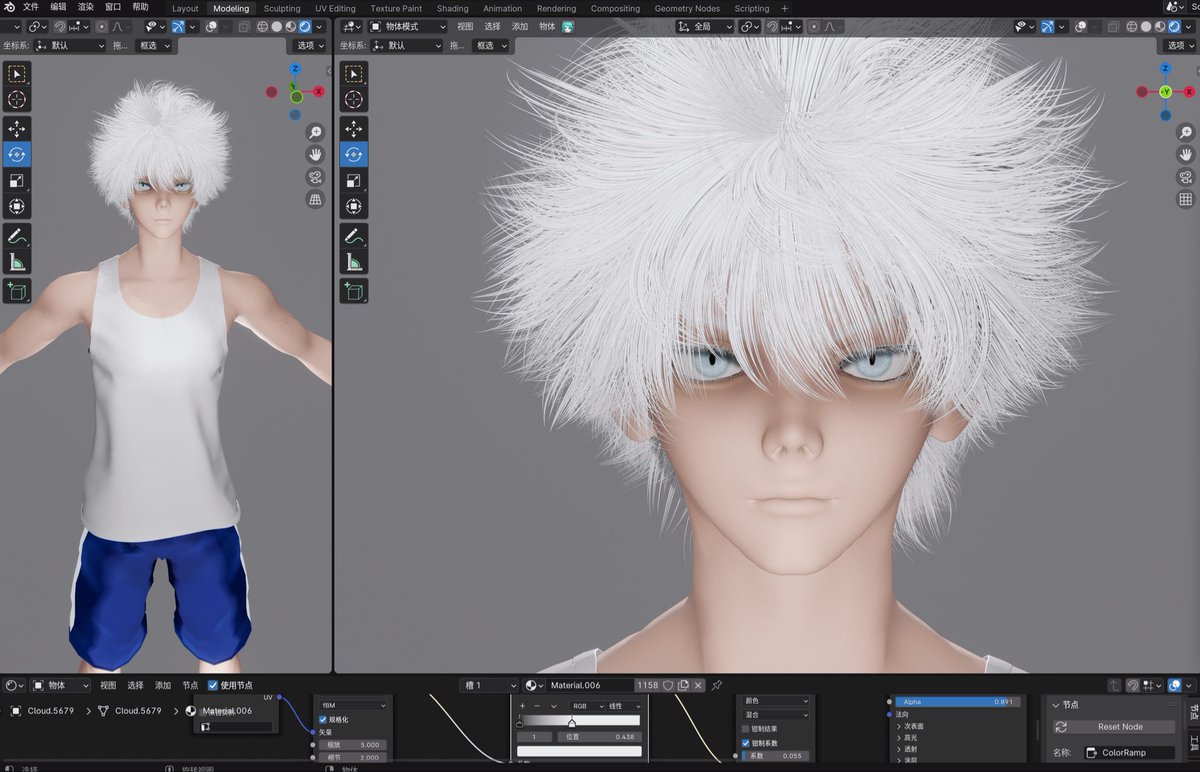Open the 全局 orientation dropdown

(x=704, y=27)
